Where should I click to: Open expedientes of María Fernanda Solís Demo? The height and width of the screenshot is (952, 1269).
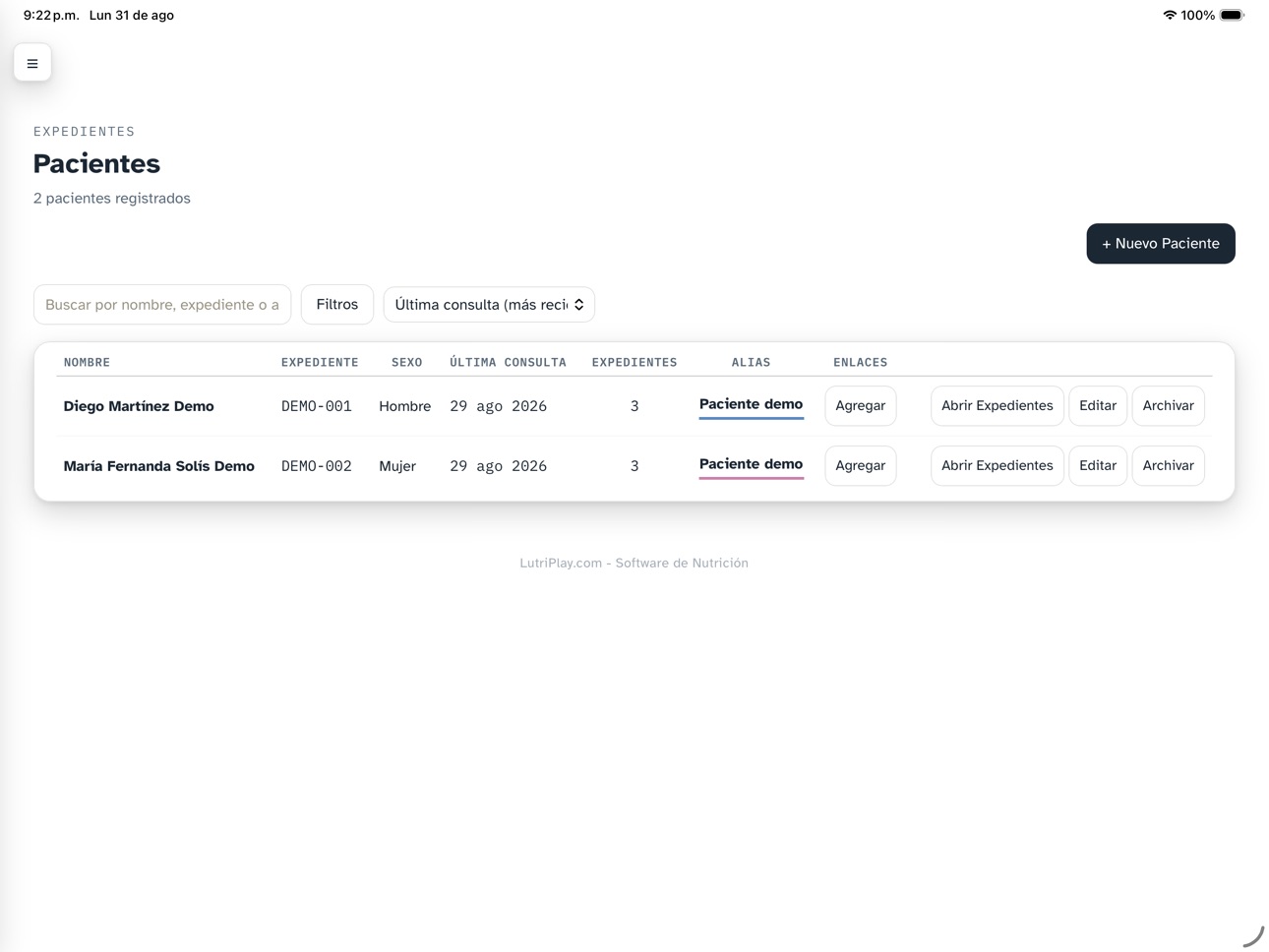click(x=997, y=466)
